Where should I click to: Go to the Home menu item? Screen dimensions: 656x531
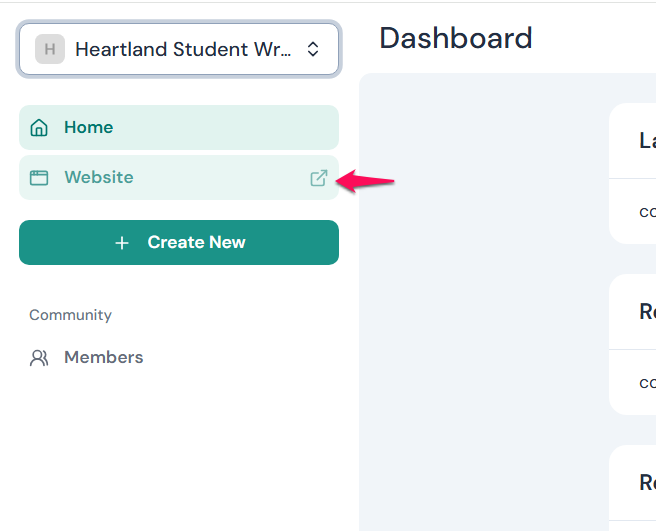[x=89, y=128]
